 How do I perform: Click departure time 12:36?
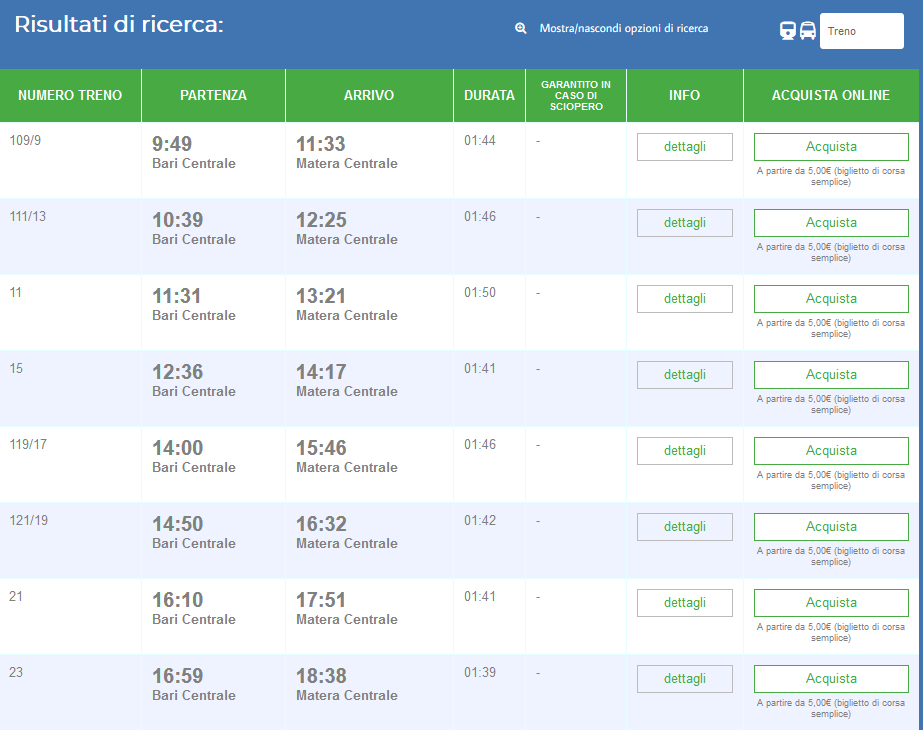point(178,371)
